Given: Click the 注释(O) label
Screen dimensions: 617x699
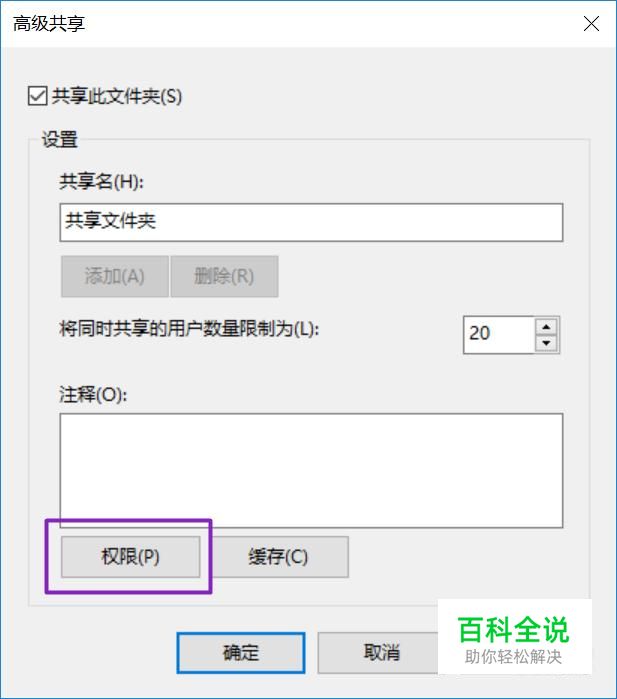Looking at the screenshot, I should point(93,394).
